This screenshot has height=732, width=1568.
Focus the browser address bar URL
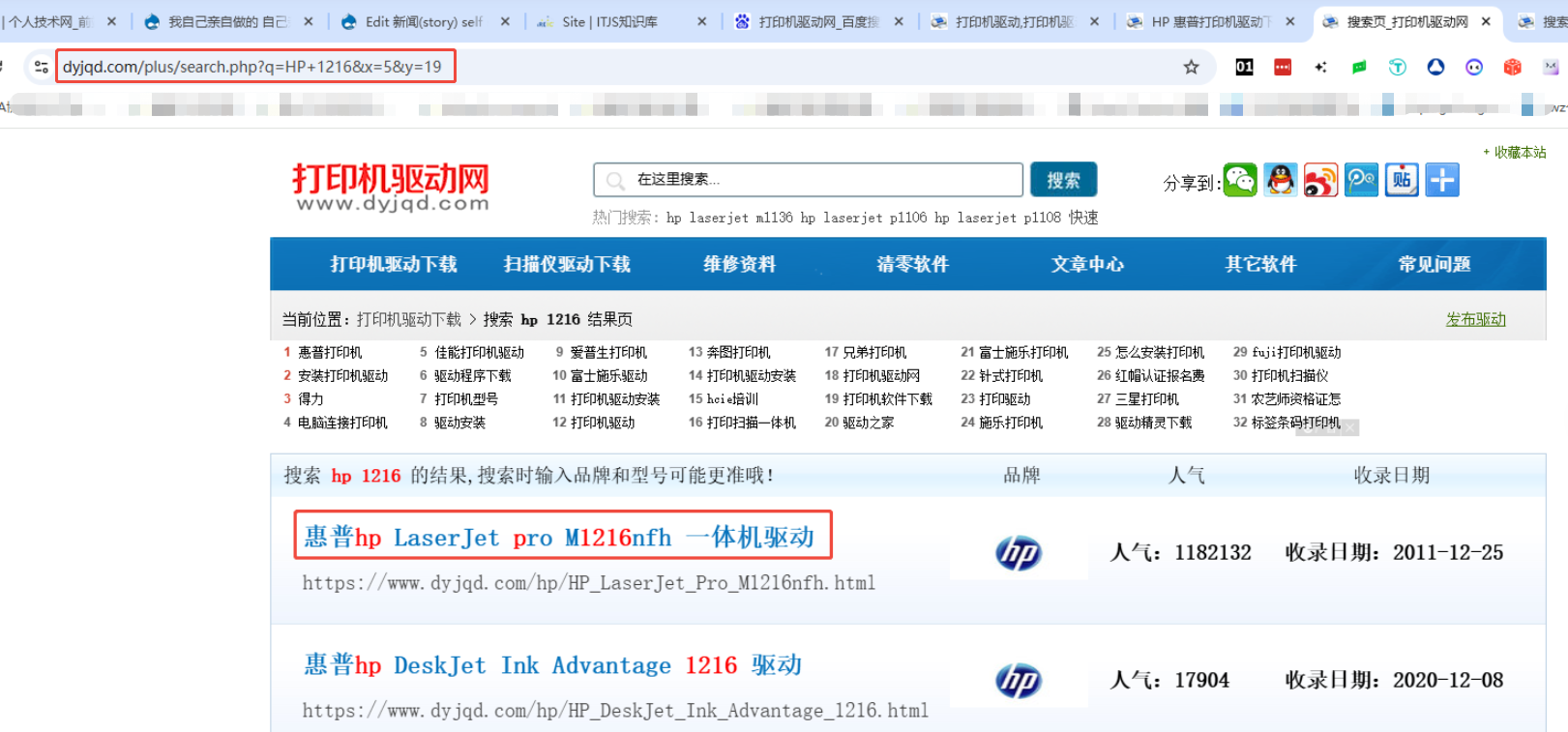pos(252,67)
